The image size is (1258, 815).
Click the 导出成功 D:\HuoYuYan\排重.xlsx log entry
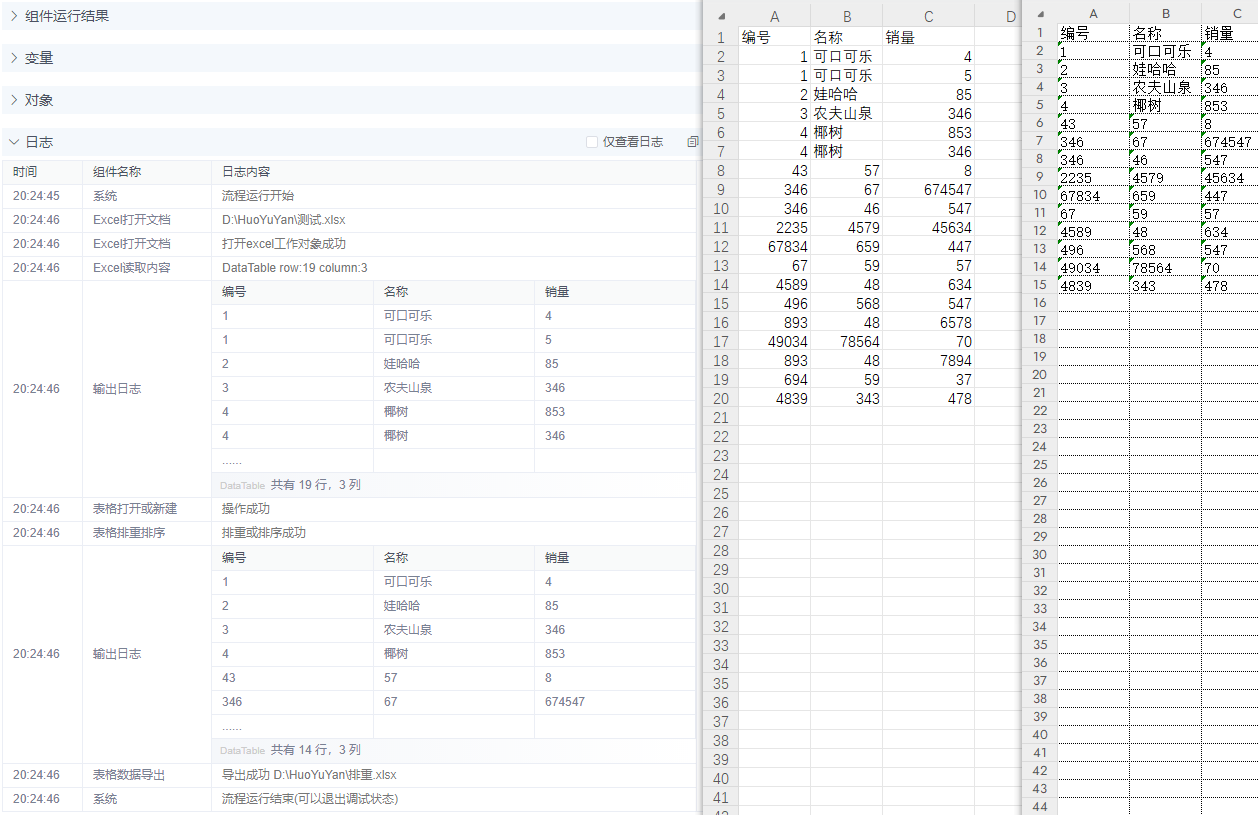pos(309,775)
